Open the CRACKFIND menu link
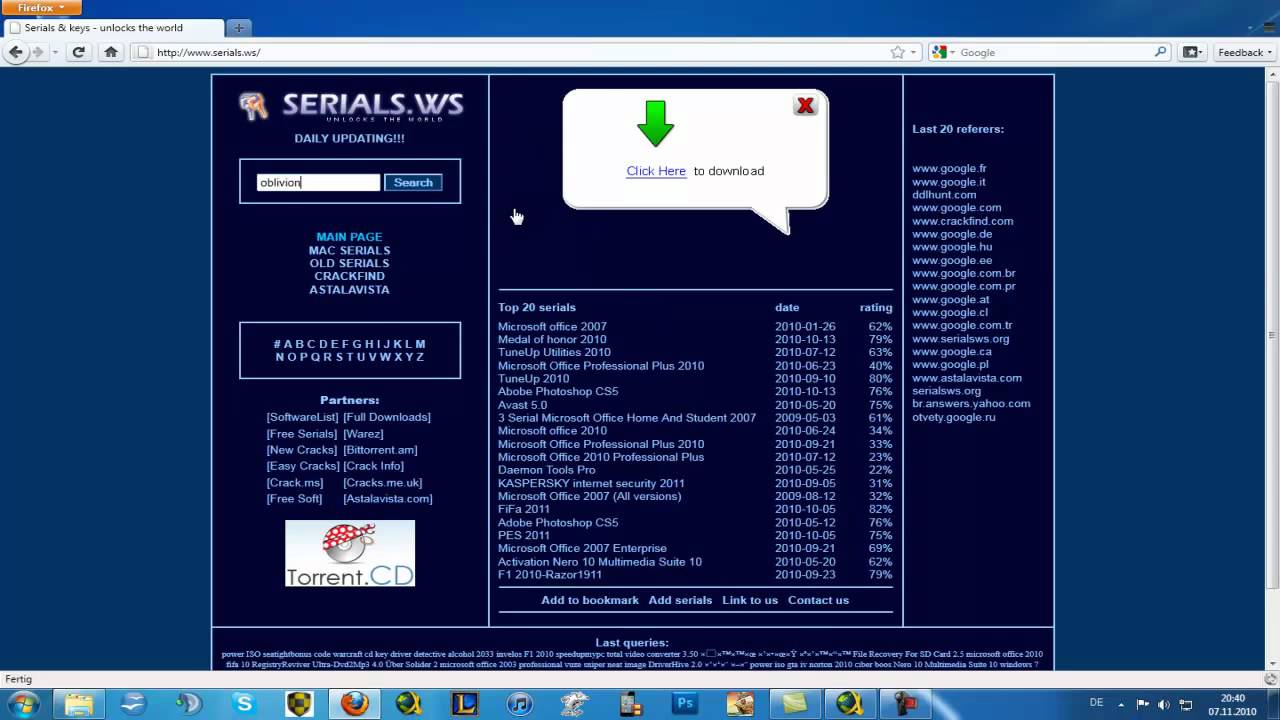Screen dimensions: 1280x720 [349, 276]
